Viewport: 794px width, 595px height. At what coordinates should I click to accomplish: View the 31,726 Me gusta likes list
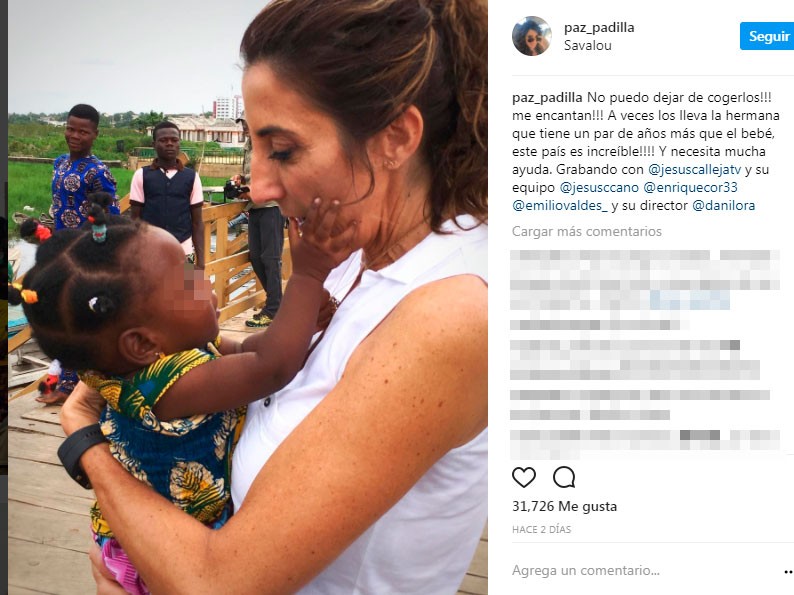565,506
